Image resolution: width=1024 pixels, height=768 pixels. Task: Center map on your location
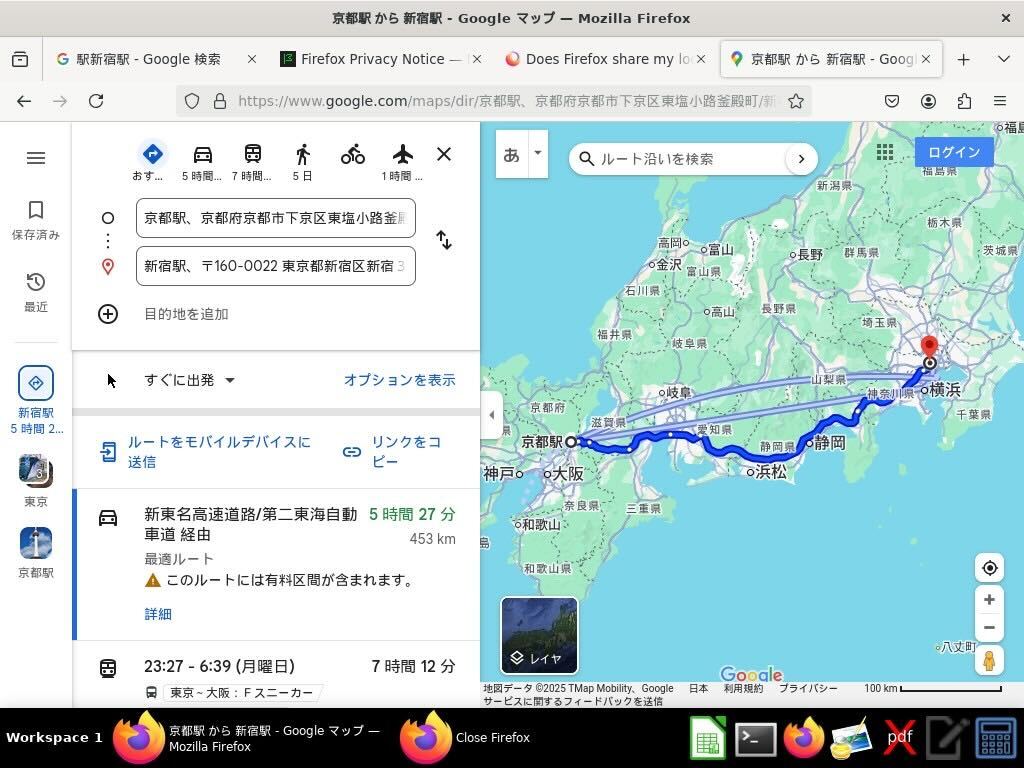click(989, 568)
